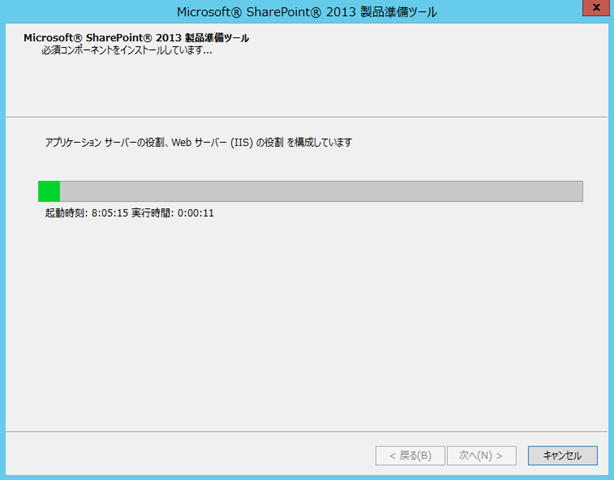614x480 pixels.
Task: Close the SharePoint 2013 準備ツール window
Action: point(596,8)
